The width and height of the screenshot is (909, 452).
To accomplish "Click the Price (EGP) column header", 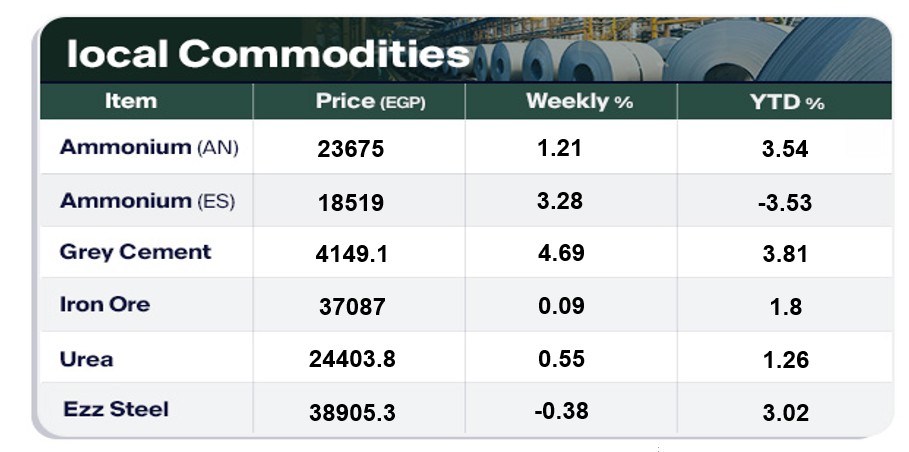I will click(x=370, y=101).
